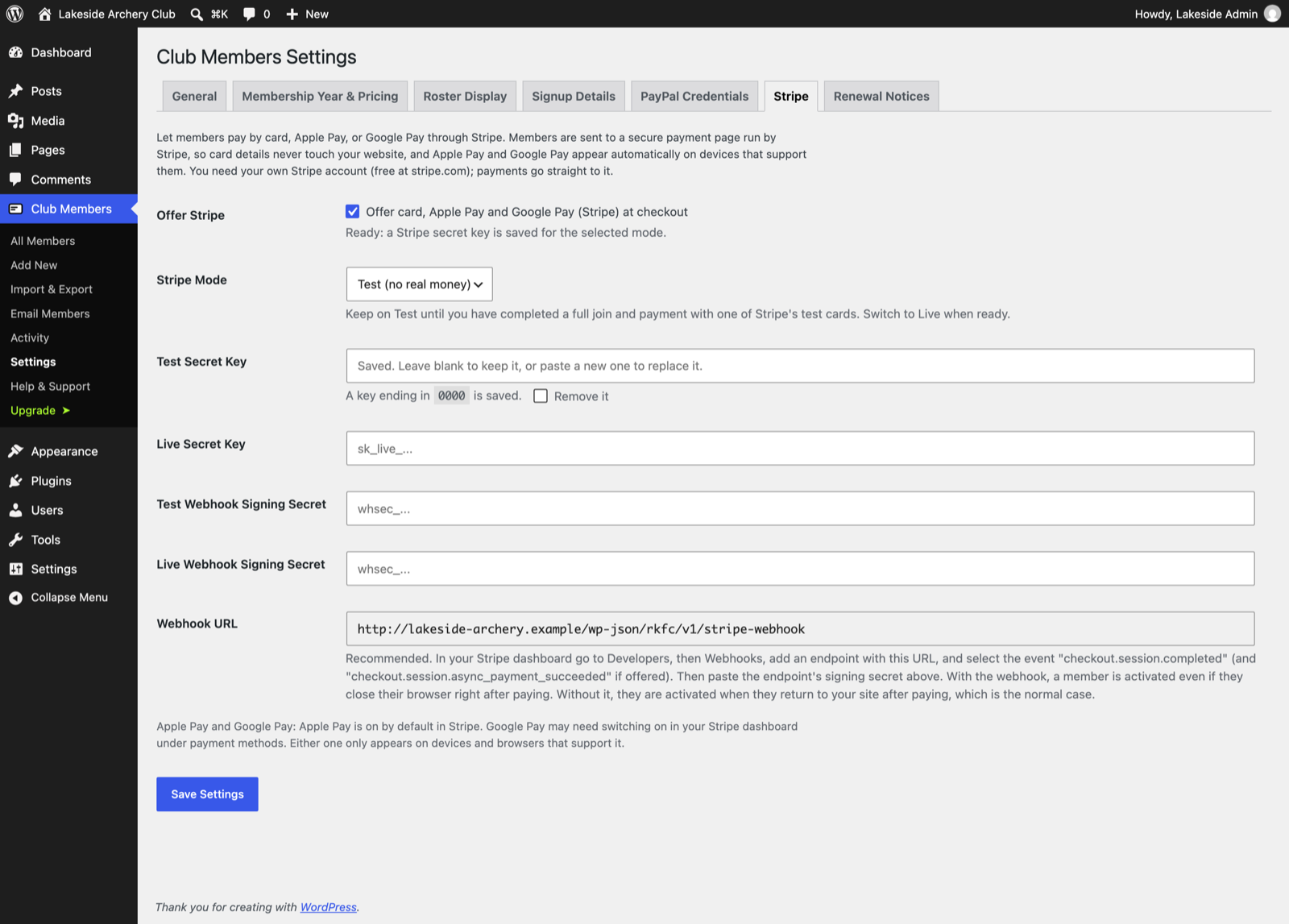
Task: Check the Remove it checkbox
Action: click(x=541, y=396)
